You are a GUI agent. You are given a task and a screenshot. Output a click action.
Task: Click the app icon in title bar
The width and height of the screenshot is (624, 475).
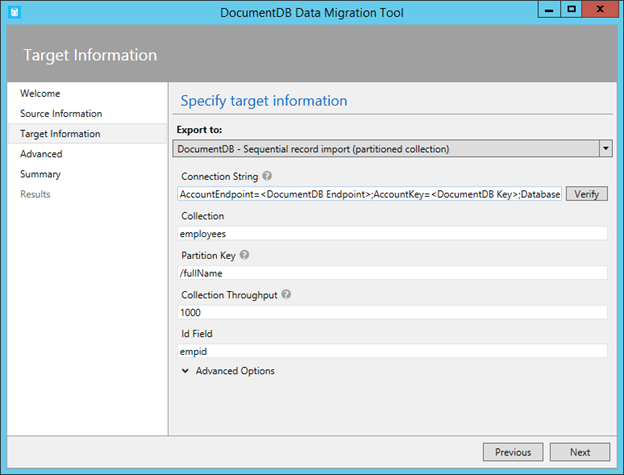click(x=13, y=12)
